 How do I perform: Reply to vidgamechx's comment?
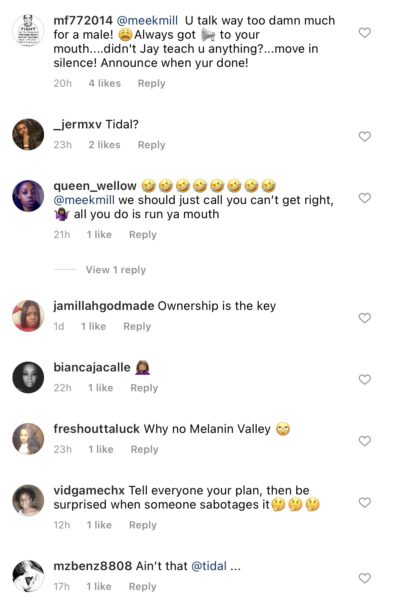pos(143,525)
